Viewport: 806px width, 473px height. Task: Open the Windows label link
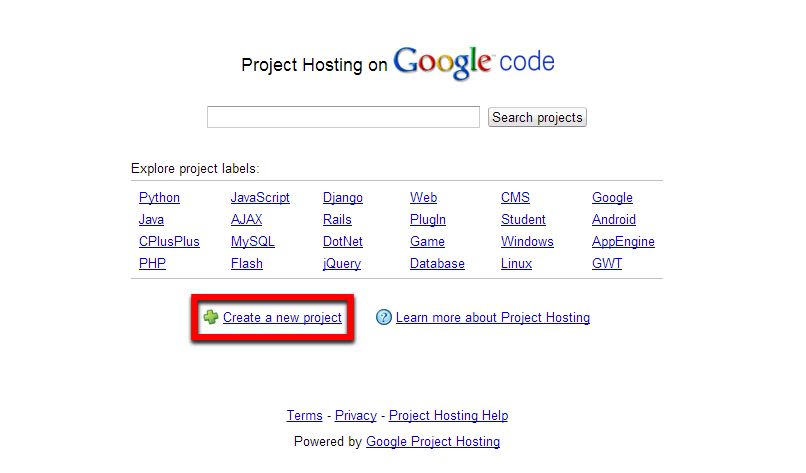tap(527, 242)
